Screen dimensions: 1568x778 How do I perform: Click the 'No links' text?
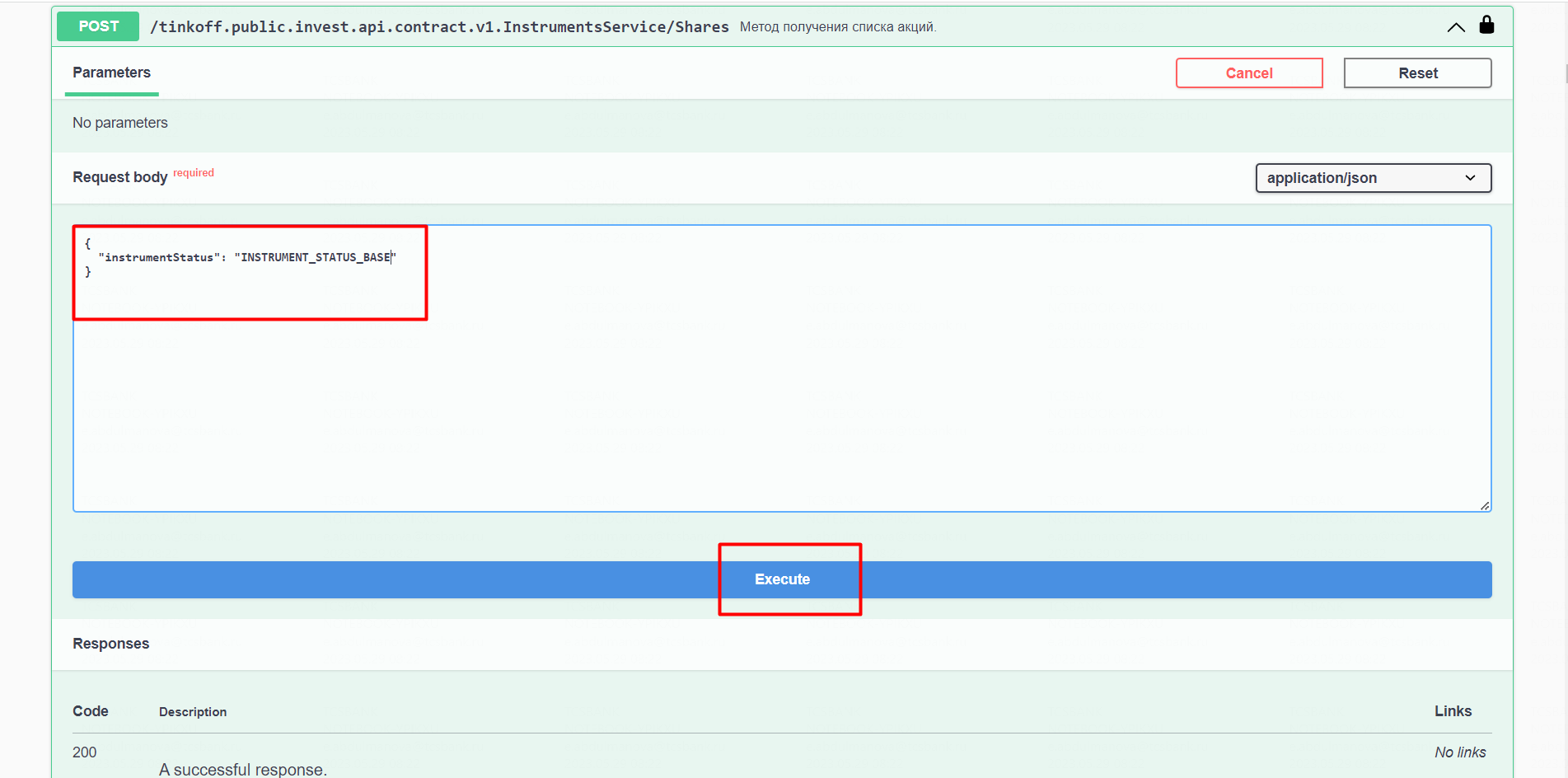pos(1459,752)
